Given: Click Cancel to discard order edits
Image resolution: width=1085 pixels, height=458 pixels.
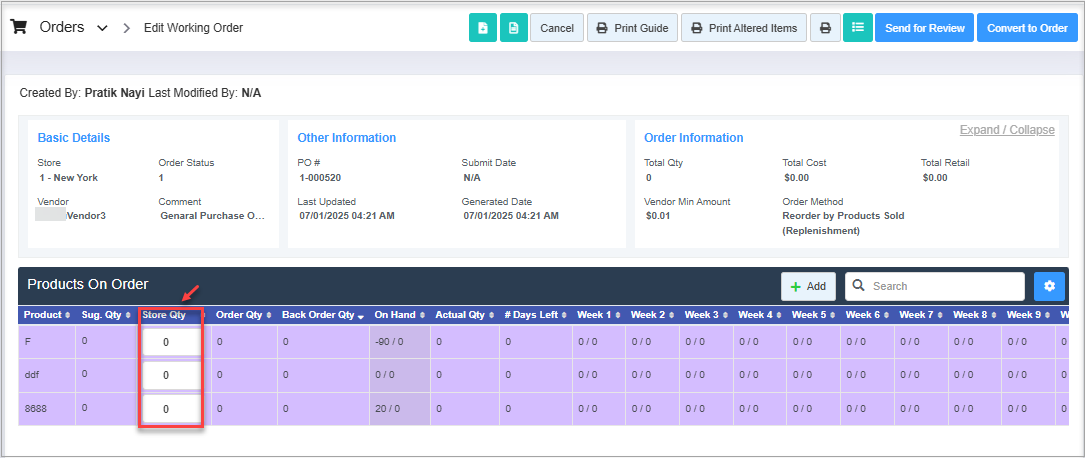Looking at the screenshot, I should click(x=557, y=28).
